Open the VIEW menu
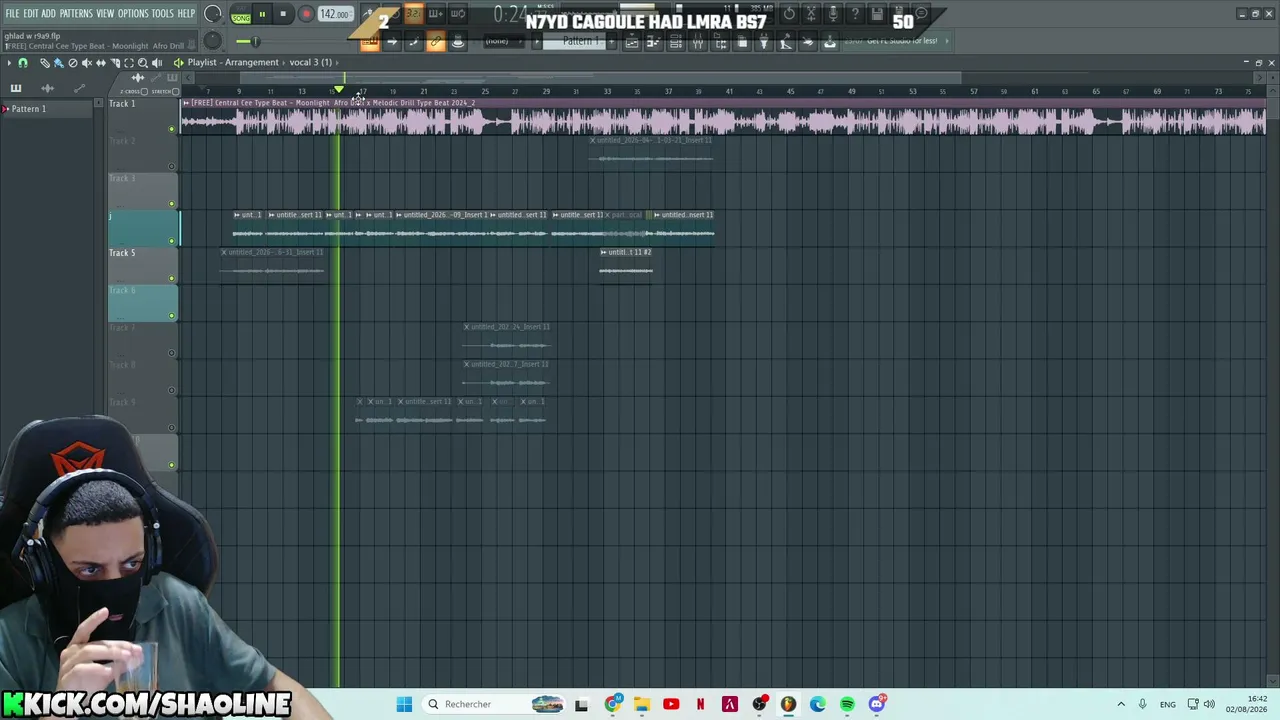The height and width of the screenshot is (720, 1280). tap(105, 14)
